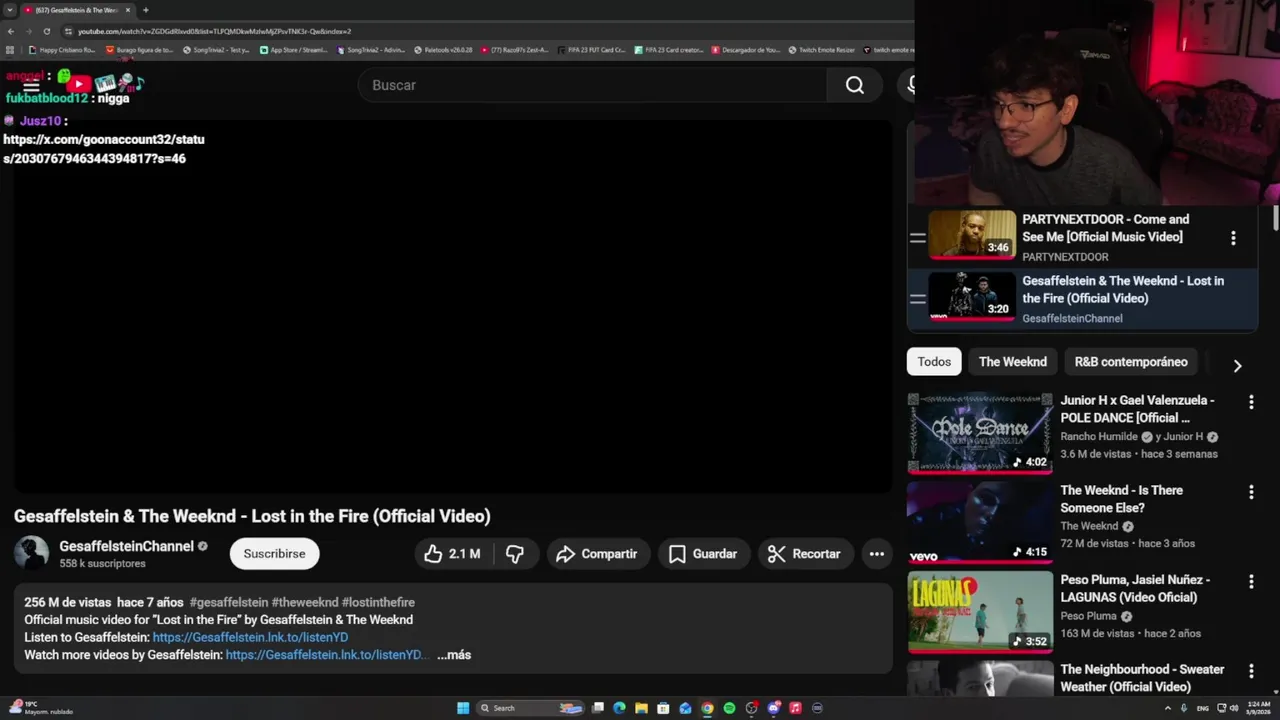Click the thumbs-up like button showing 2.1 M

coord(452,554)
